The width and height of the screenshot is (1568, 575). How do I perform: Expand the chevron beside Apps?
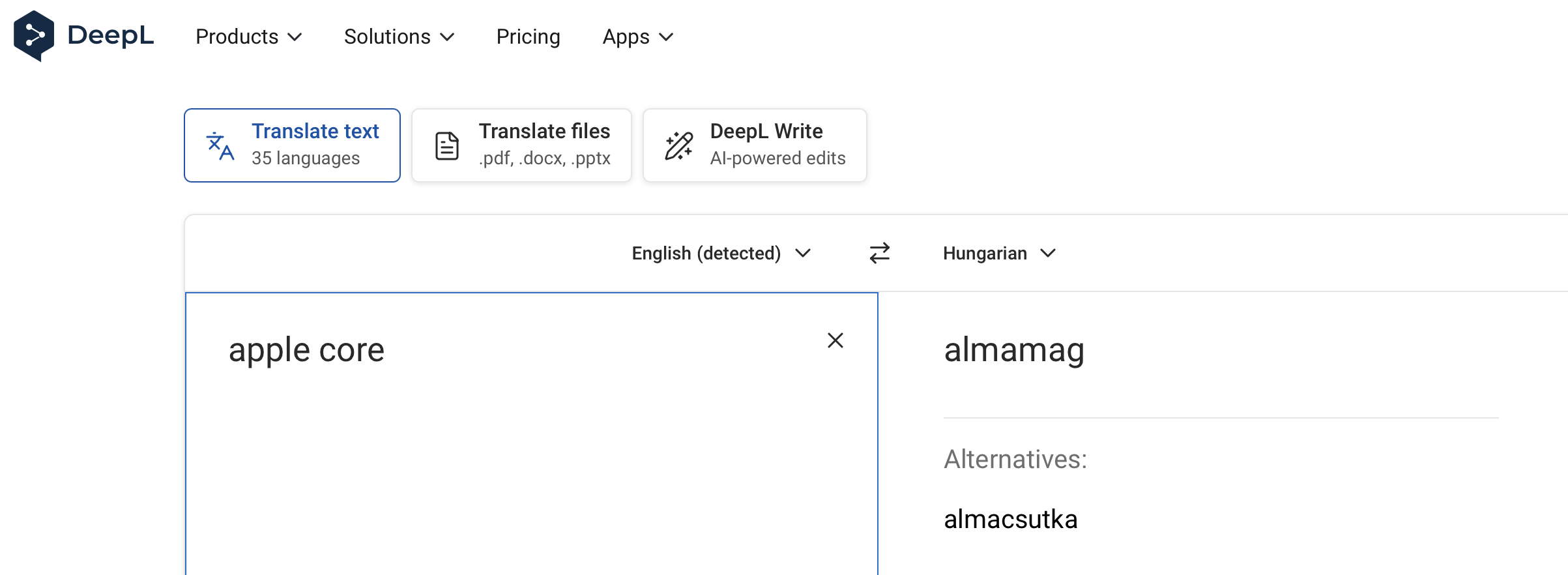(666, 37)
